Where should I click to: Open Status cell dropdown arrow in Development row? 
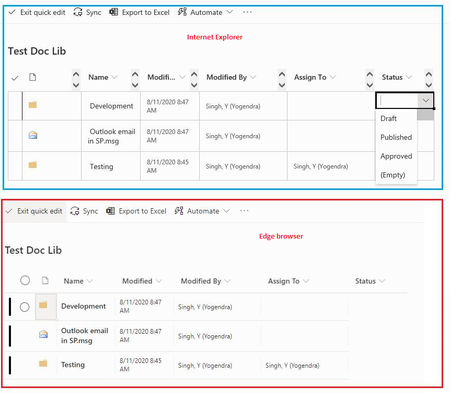(x=426, y=101)
